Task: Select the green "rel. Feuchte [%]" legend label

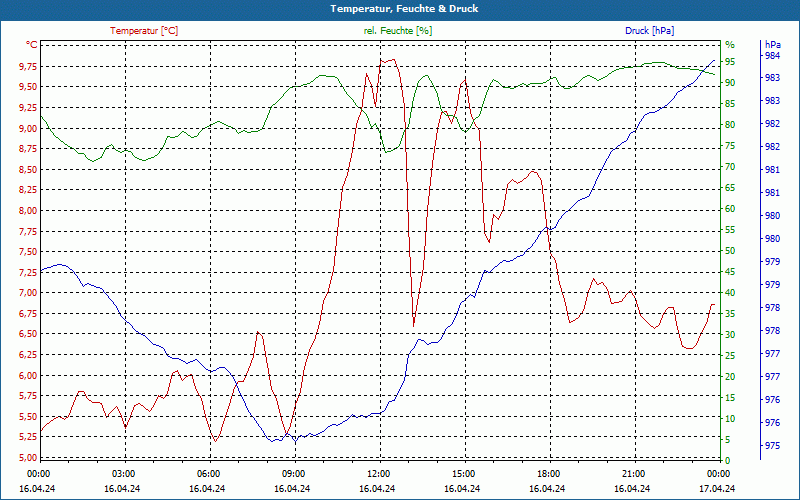Action: click(x=397, y=31)
